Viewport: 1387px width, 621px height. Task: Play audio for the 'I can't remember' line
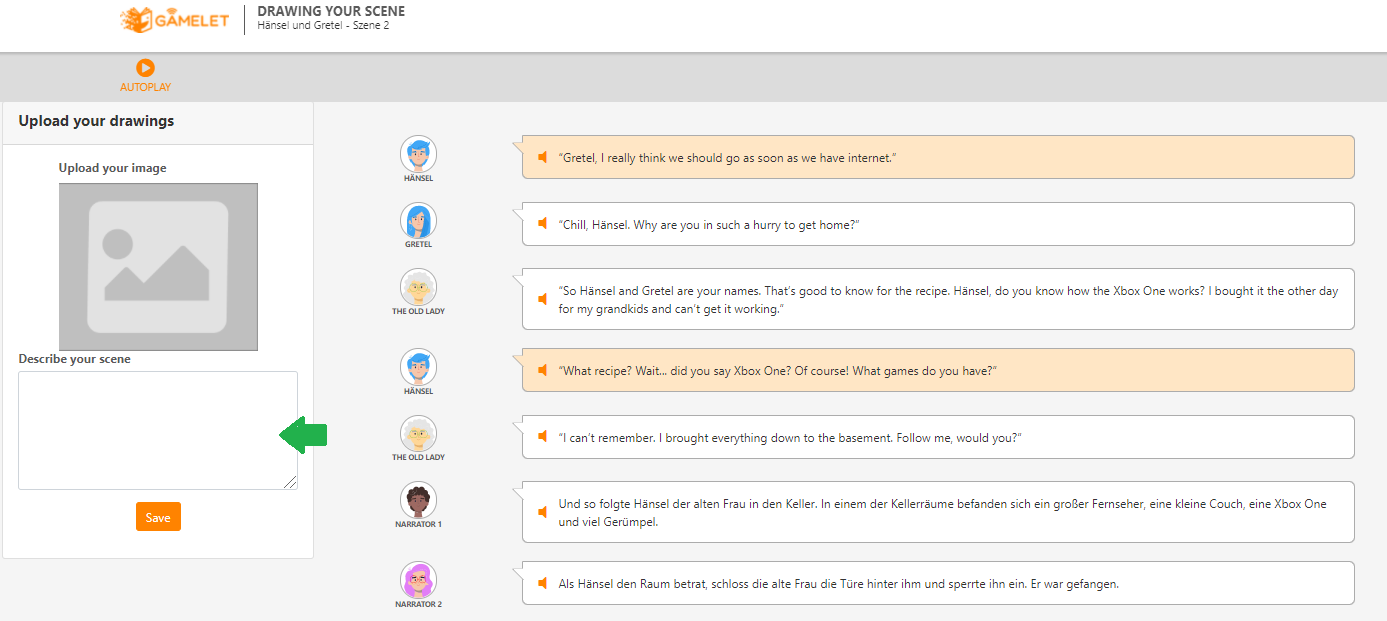(x=543, y=437)
